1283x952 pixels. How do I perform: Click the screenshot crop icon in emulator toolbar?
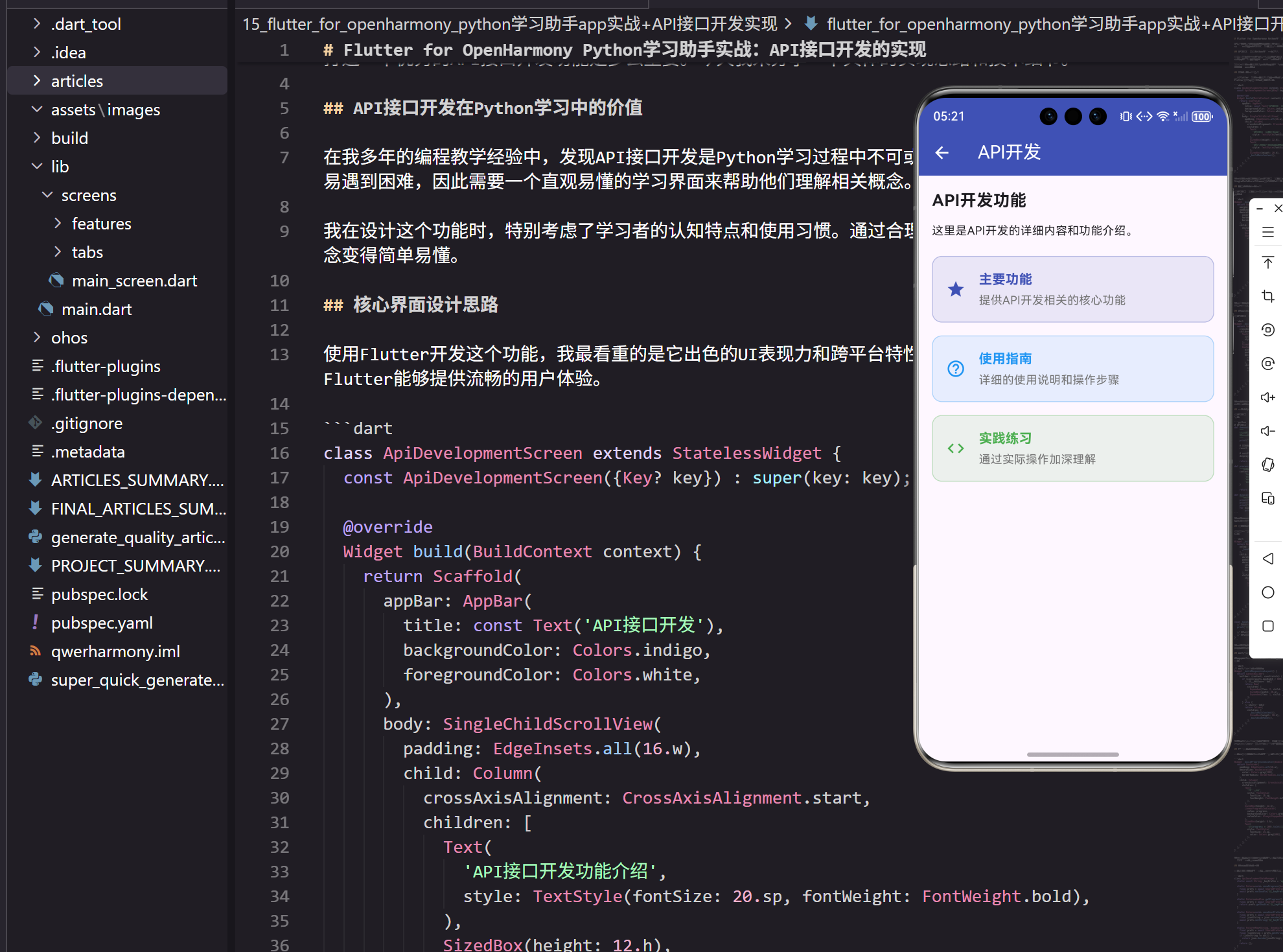tap(1268, 296)
